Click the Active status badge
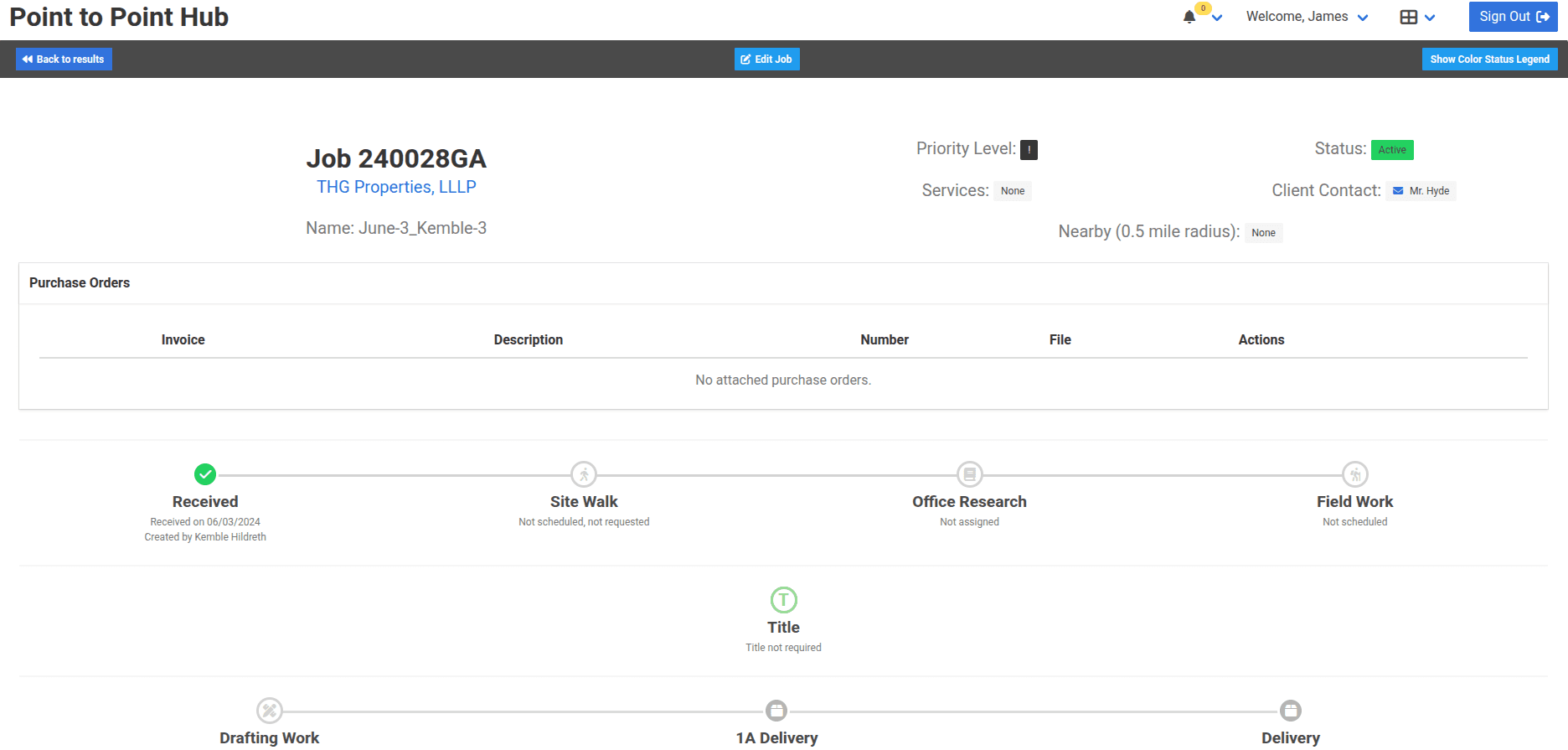 click(x=1392, y=150)
